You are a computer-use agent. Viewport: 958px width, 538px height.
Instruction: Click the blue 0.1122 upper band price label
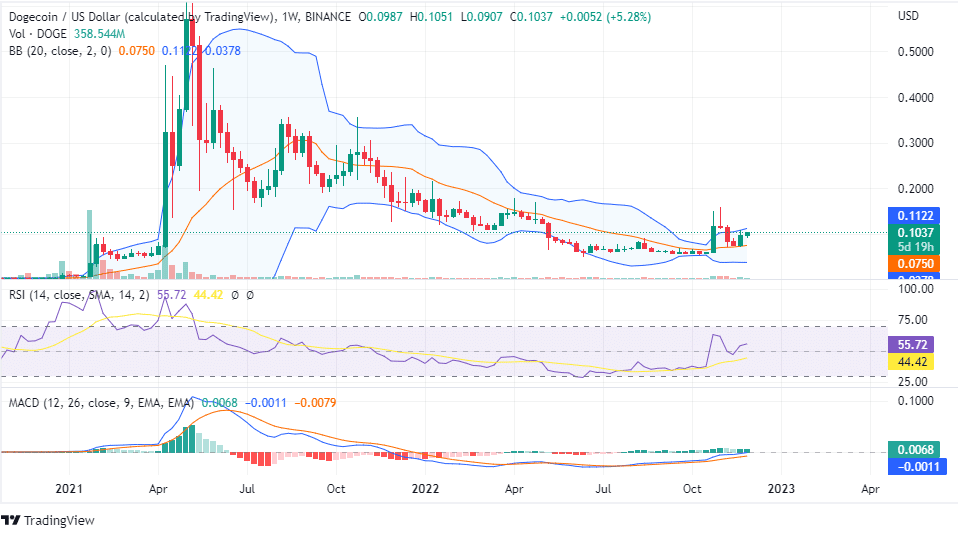pyautogui.click(x=915, y=216)
